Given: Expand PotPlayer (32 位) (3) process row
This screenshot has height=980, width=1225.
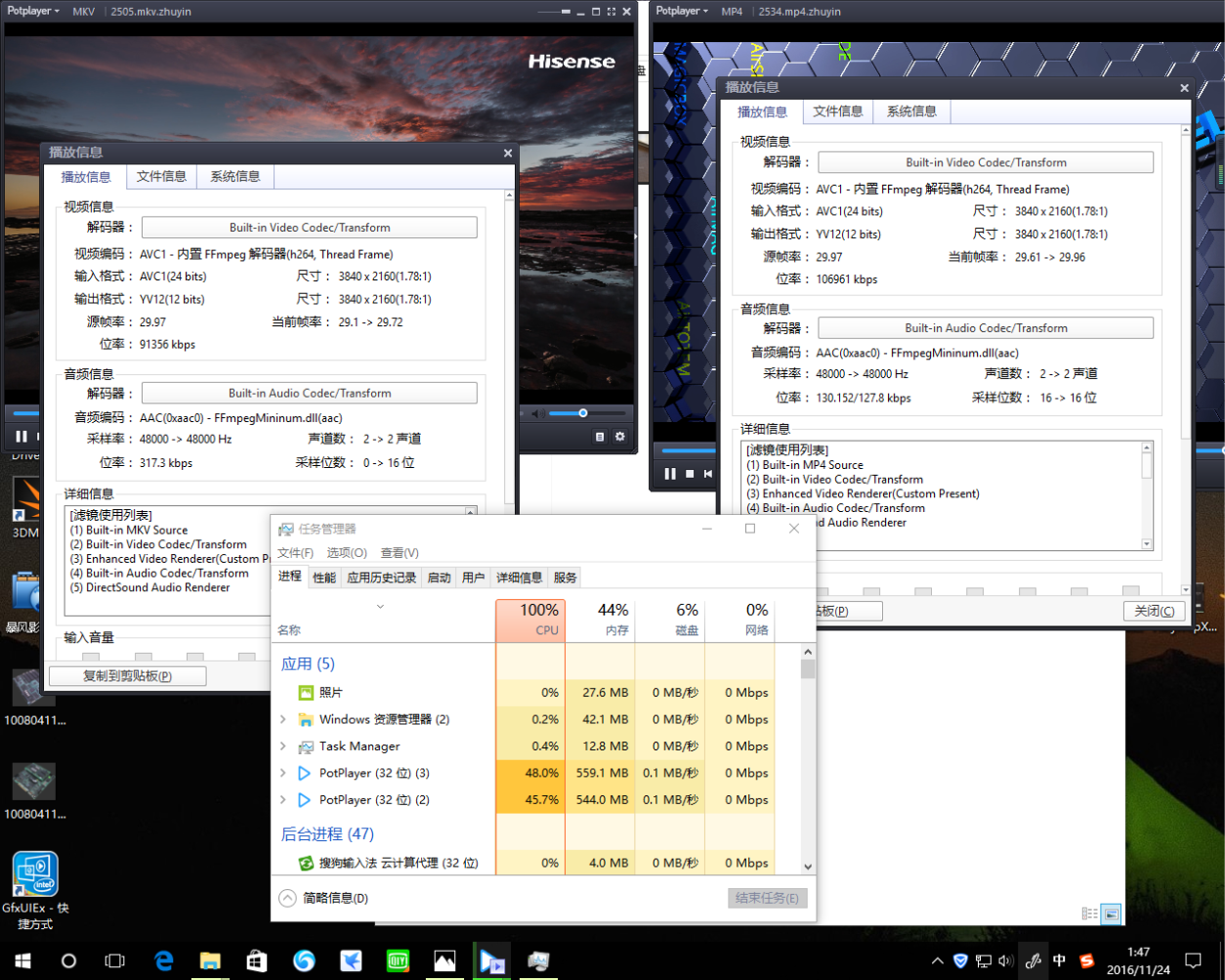Looking at the screenshot, I should coord(283,773).
